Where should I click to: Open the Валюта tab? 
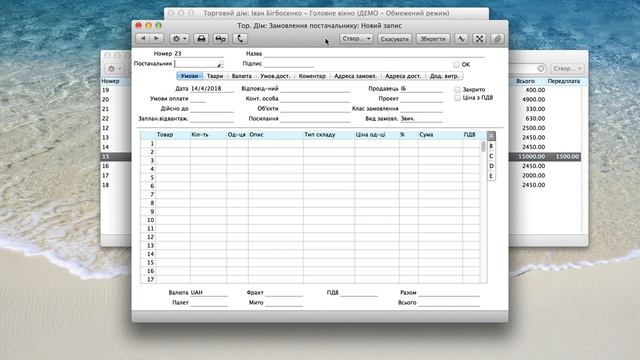(242, 76)
